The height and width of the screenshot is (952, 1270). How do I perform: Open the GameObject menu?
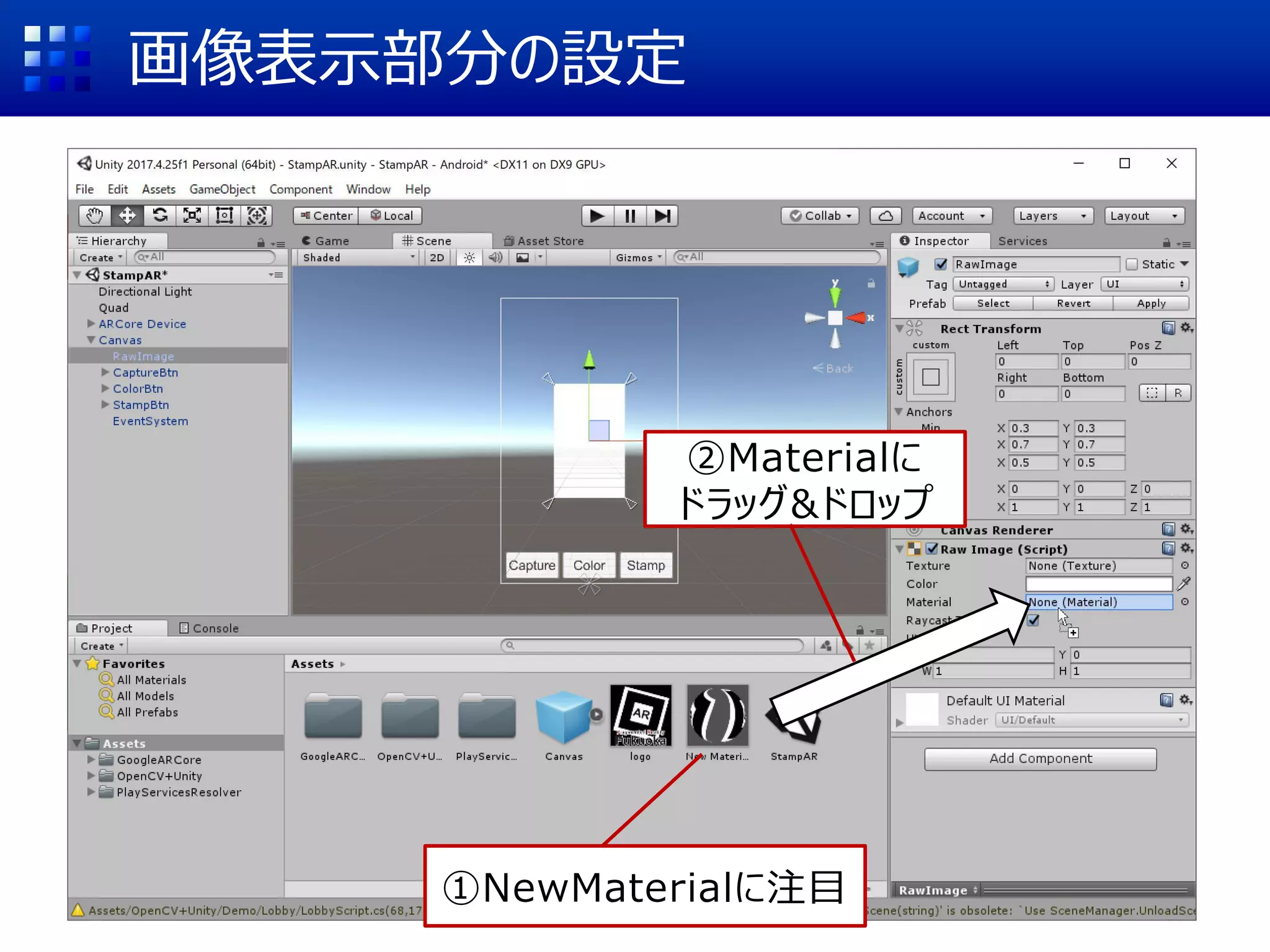click(222, 189)
